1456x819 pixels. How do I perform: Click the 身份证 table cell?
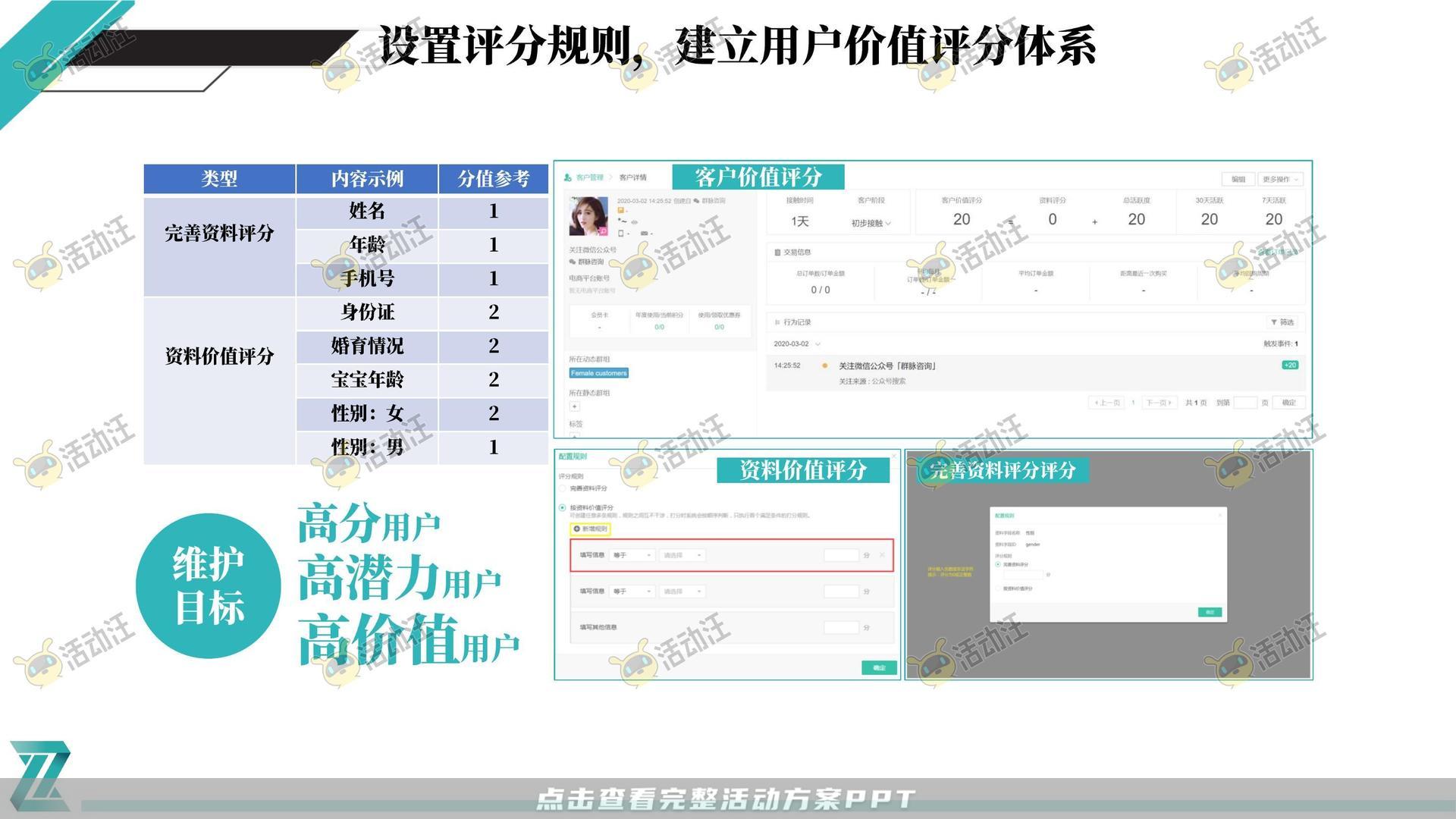pos(367,312)
